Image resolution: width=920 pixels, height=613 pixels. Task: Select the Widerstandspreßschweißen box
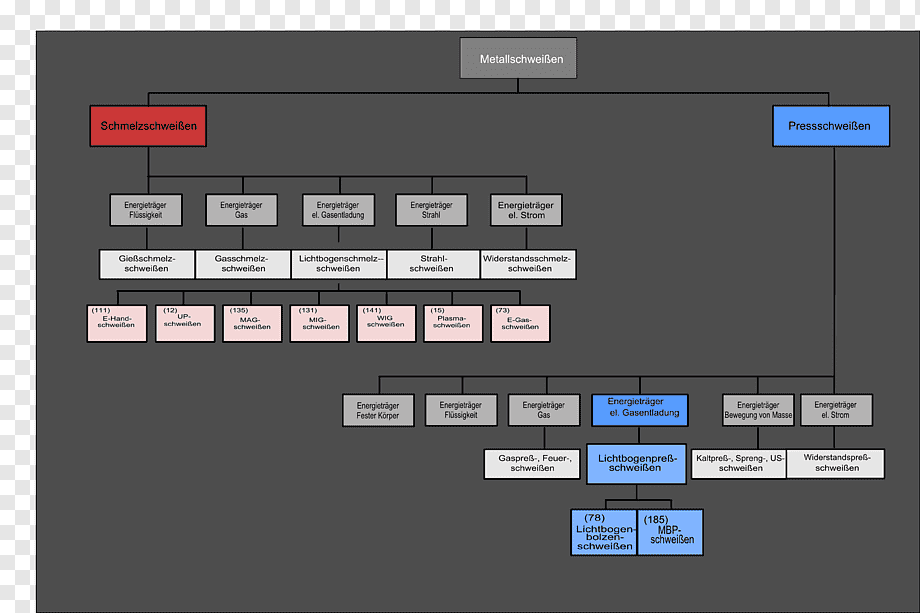click(836, 463)
